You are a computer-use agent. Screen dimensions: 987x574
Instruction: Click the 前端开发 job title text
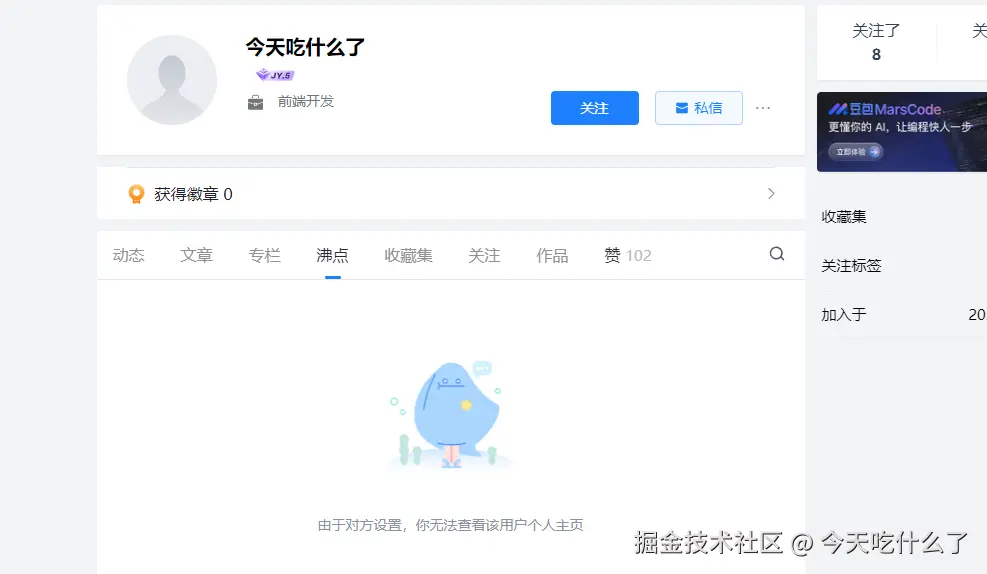[306, 101]
